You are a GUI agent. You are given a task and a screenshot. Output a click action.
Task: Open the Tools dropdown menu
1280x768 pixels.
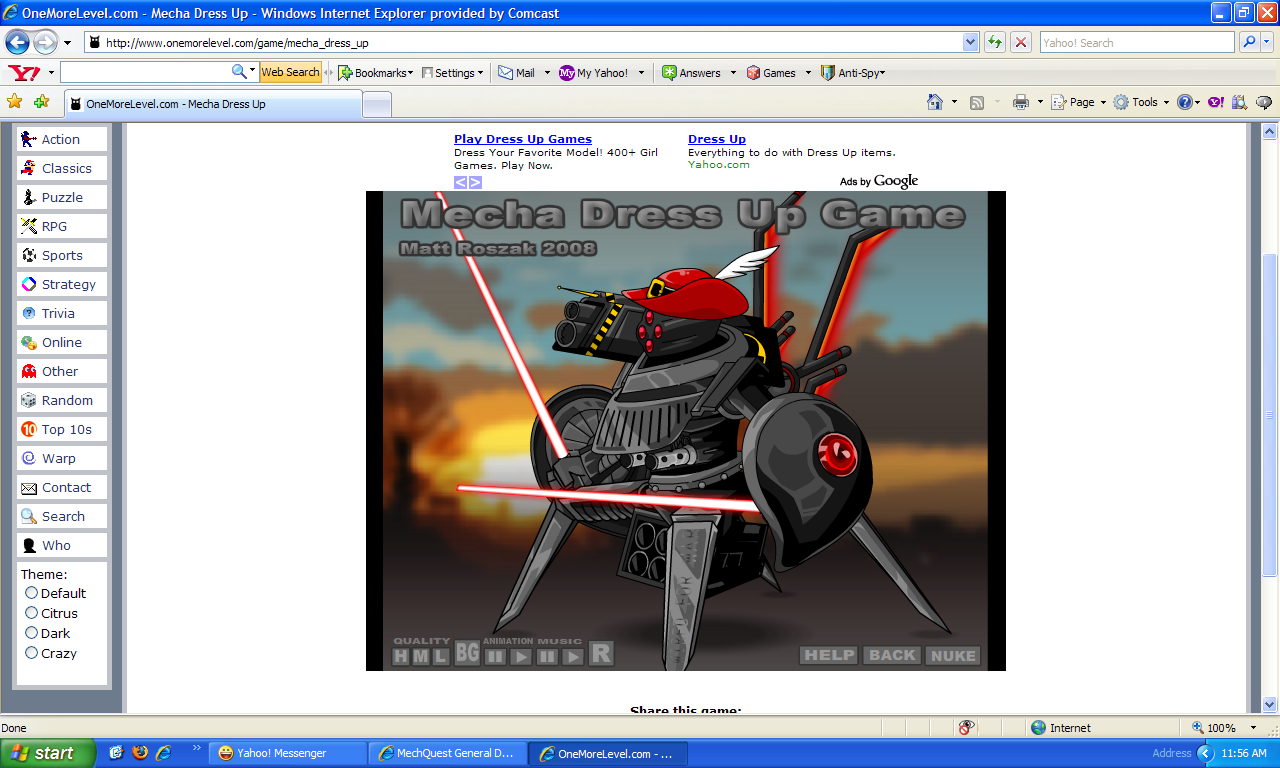pos(1141,102)
